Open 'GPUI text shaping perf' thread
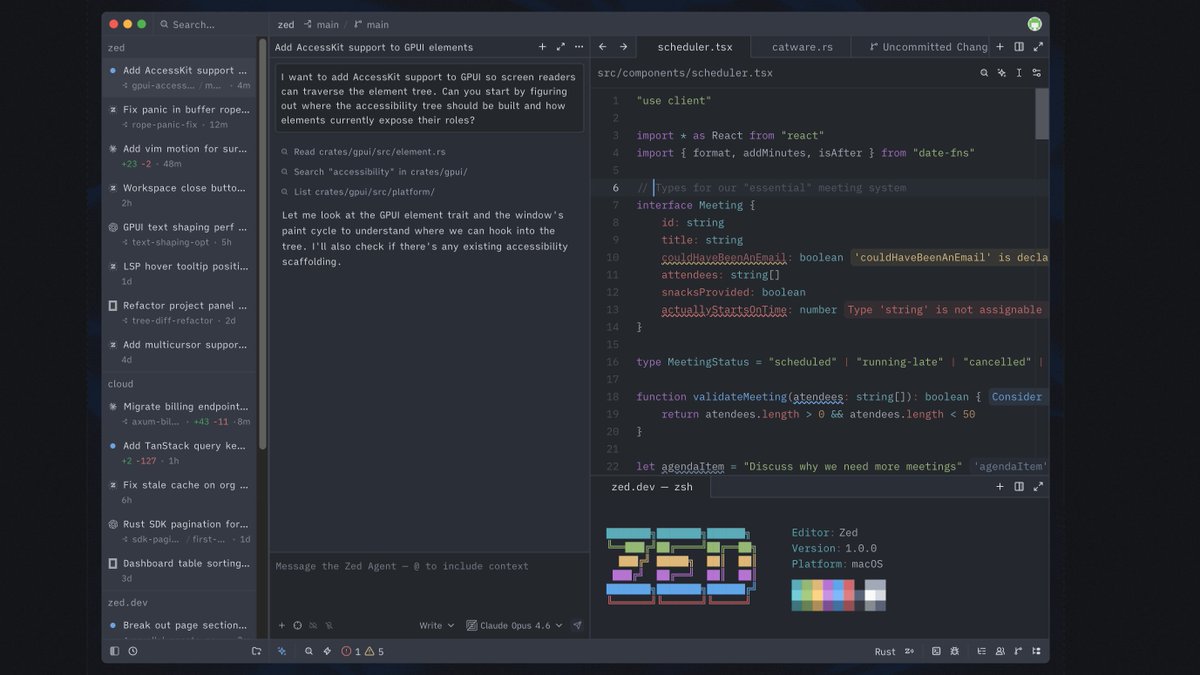The width and height of the screenshot is (1200, 675). 179,234
